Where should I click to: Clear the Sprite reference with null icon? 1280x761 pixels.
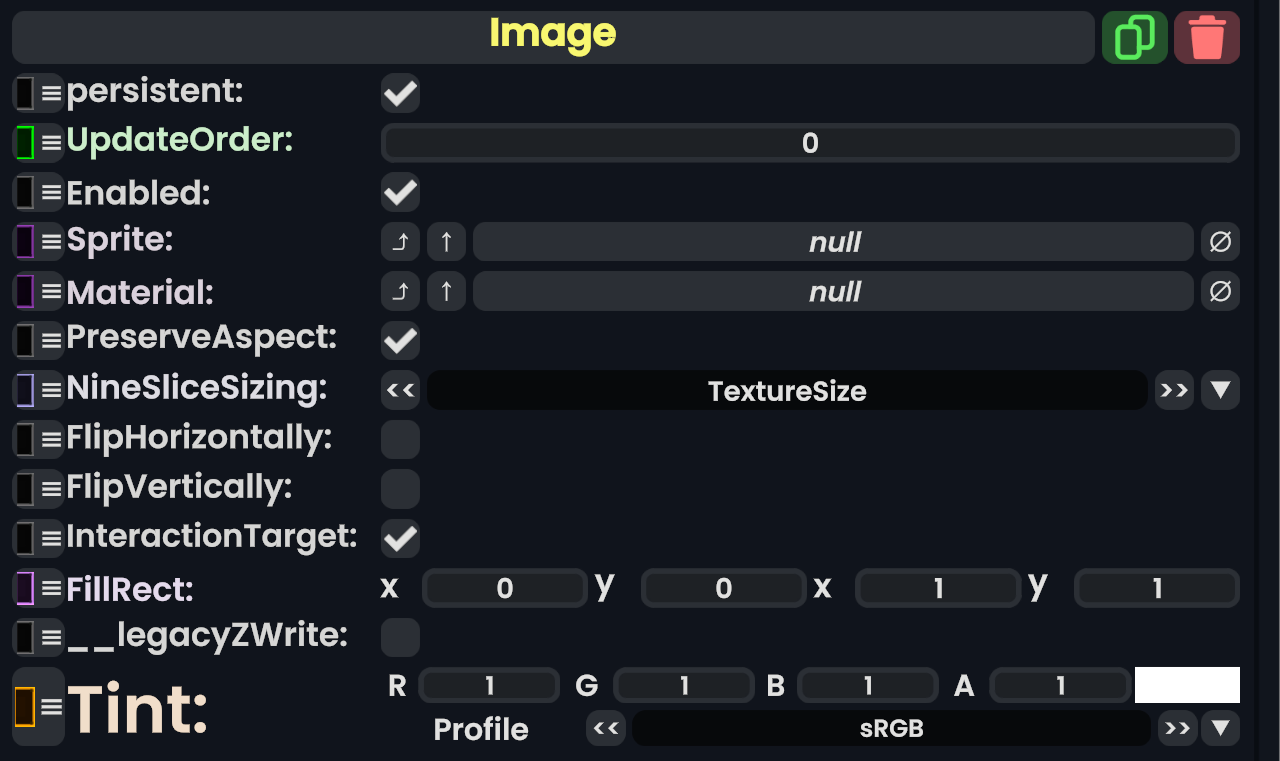[x=1220, y=241]
